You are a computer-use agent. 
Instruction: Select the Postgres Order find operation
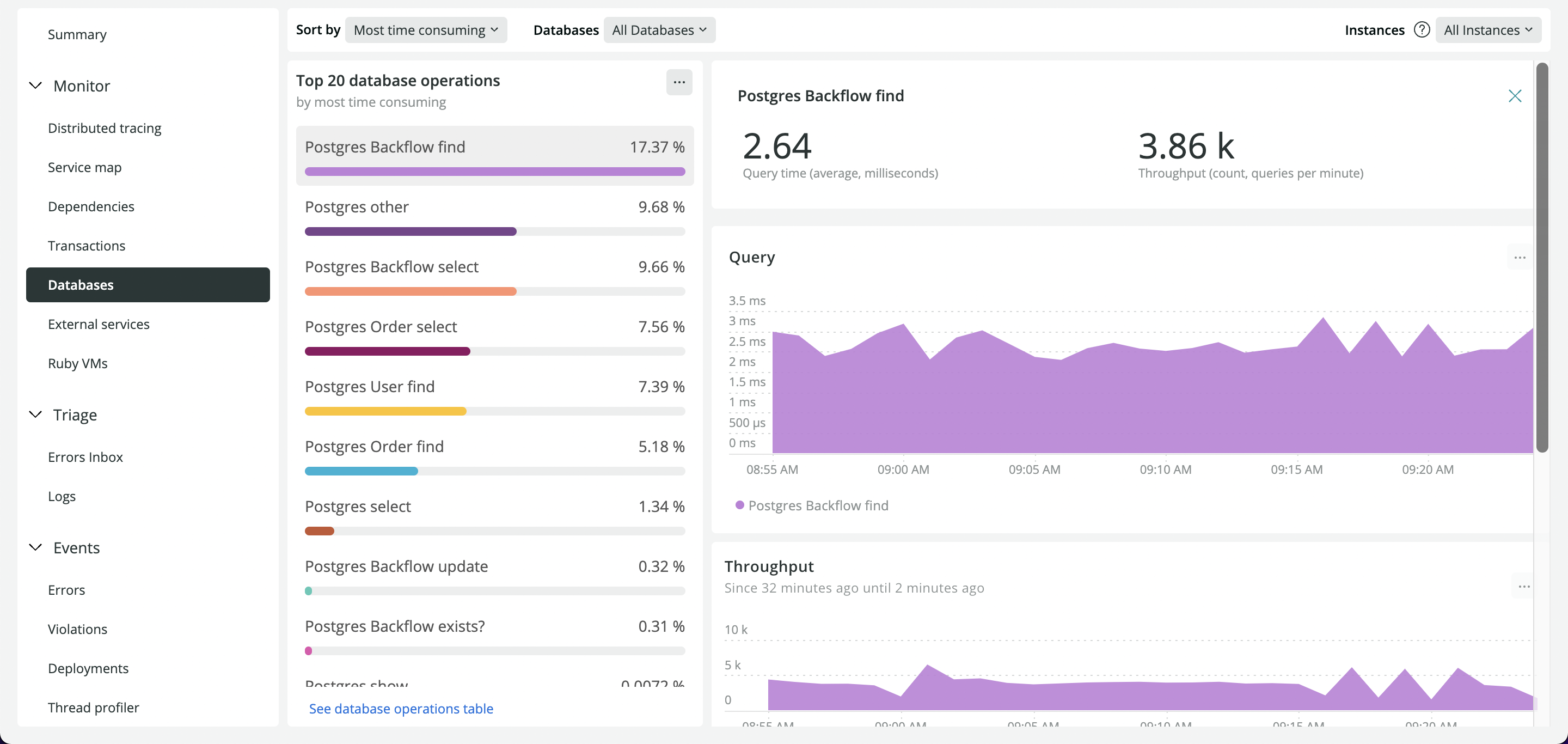click(373, 446)
